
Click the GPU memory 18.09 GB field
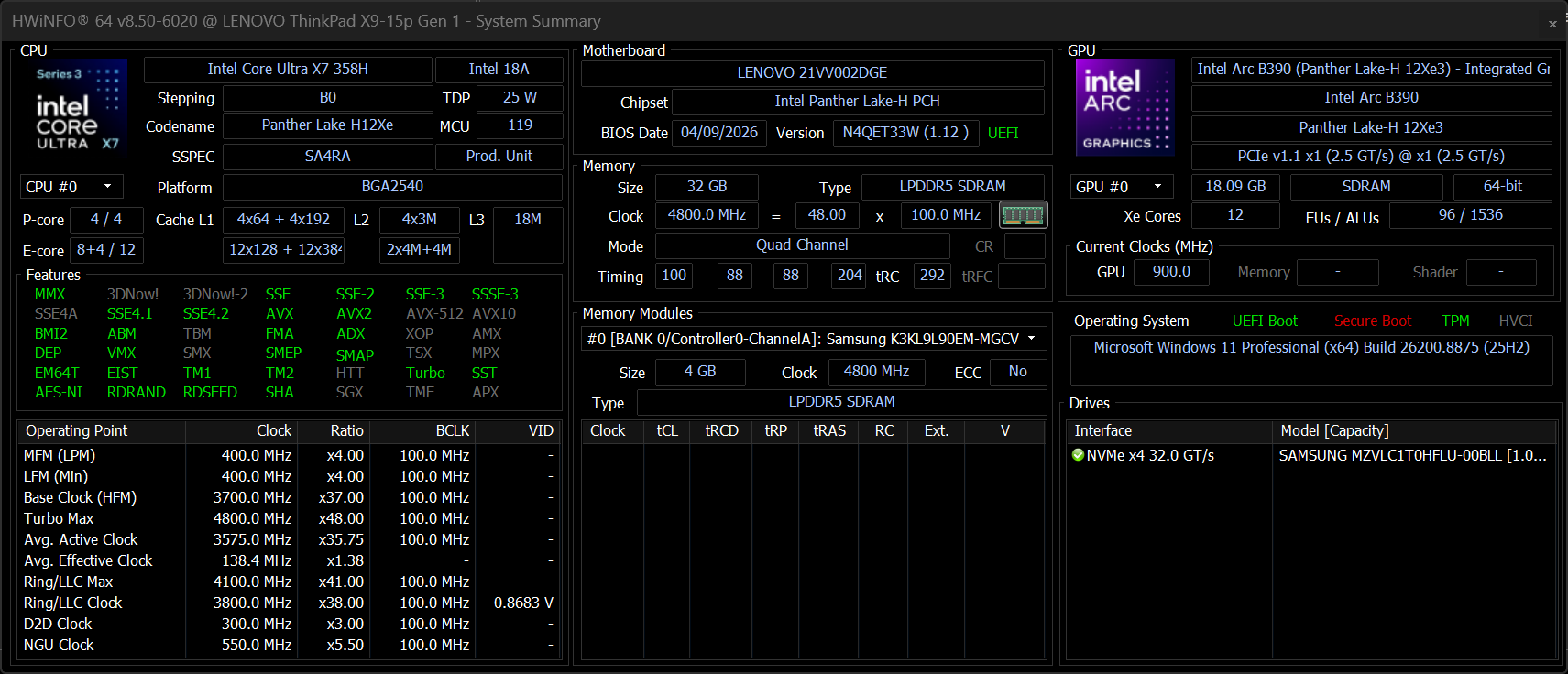coord(1235,187)
